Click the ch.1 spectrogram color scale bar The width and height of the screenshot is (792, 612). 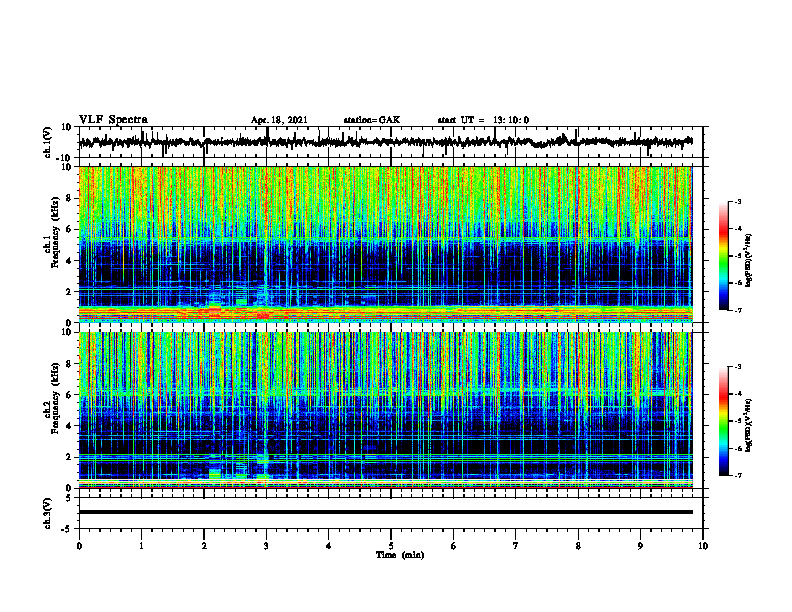[x=723, y=256]
